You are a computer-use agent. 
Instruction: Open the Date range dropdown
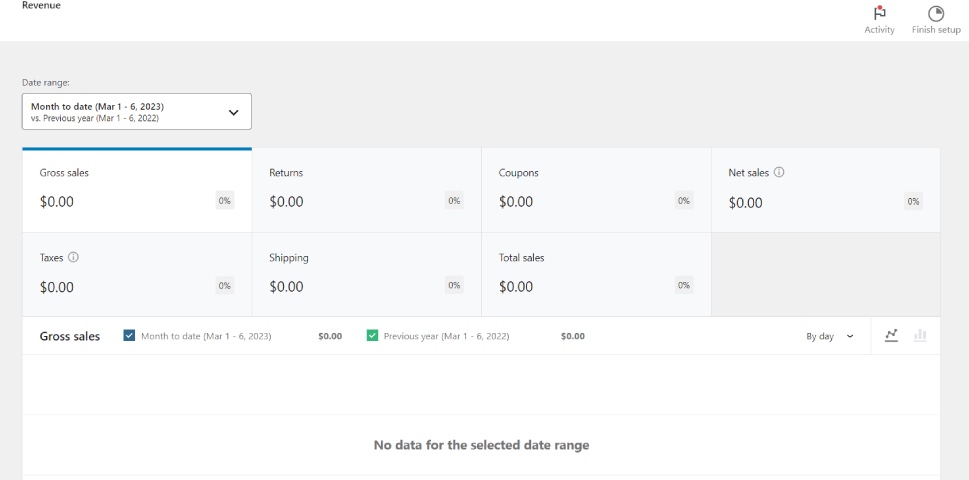click(x=136, y=112)
